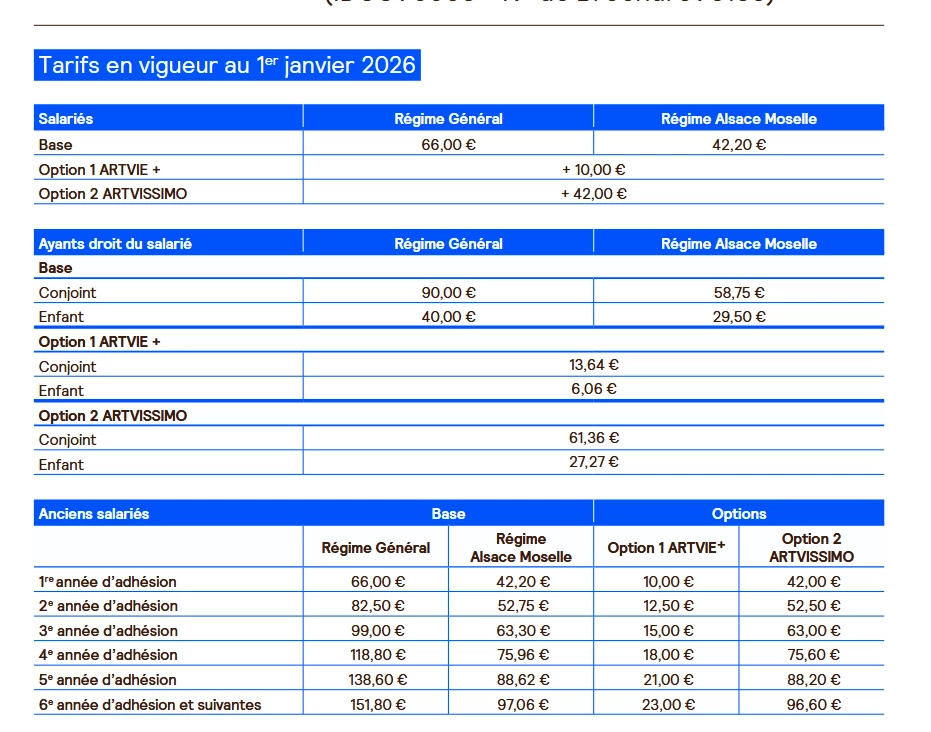Select 'Option 2 ARTVISSIMO' label in Salariés table
This screenshot has width=931, height=732.
[x=113, y=194]
